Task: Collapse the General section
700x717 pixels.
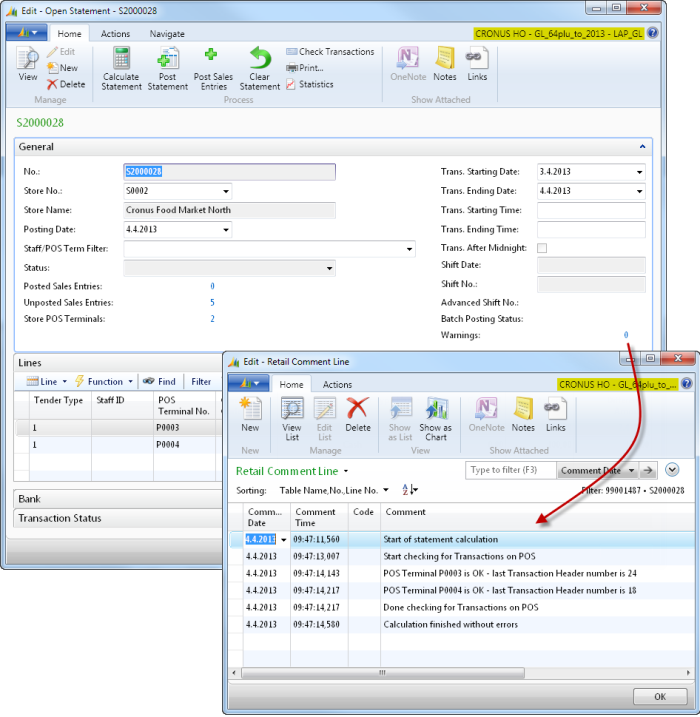Action: coord(642,147)
